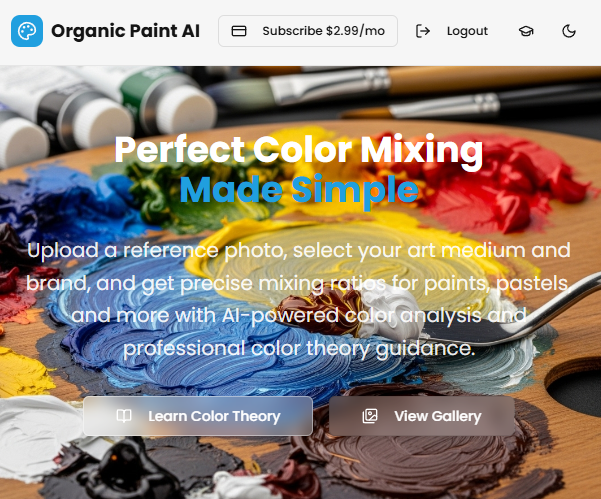Click the blue "Made Simple" heading text
This screenshot has height=499, width=601.
pos(299,190)
